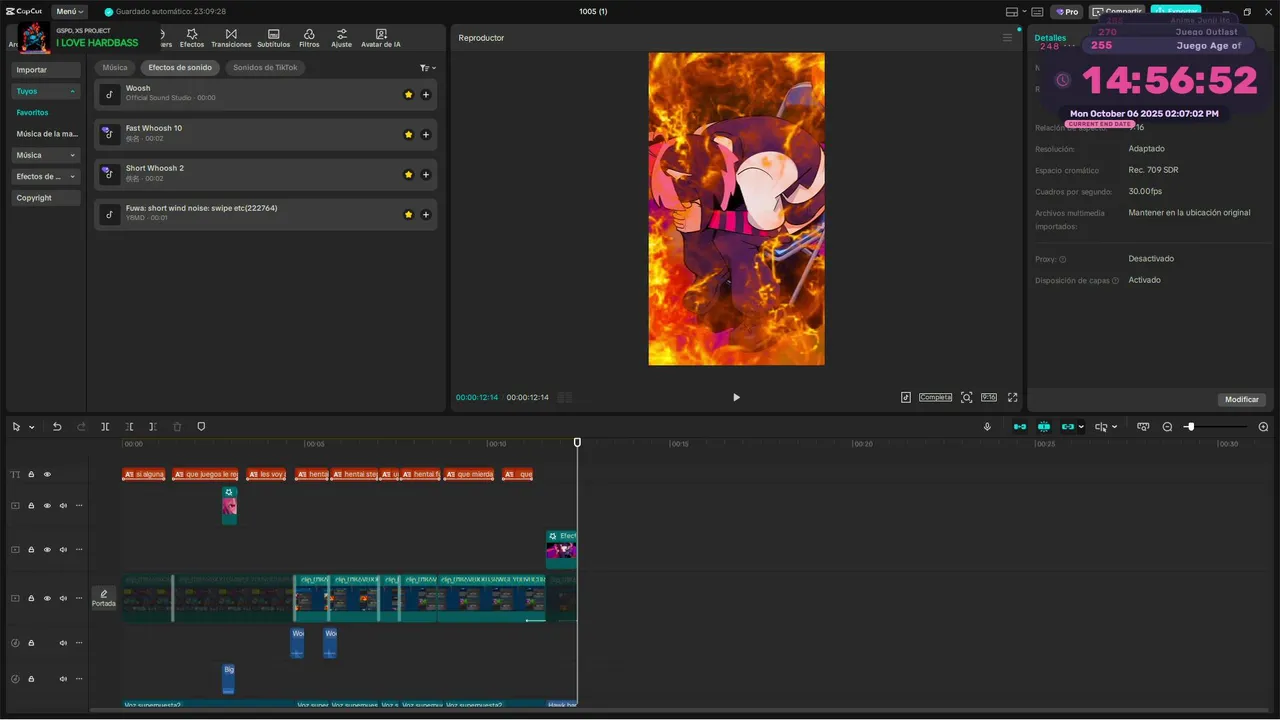Viewport: 1280px width, 720px height.
Task: Open the player panel hamburger menu
Action: (1007, 38)
